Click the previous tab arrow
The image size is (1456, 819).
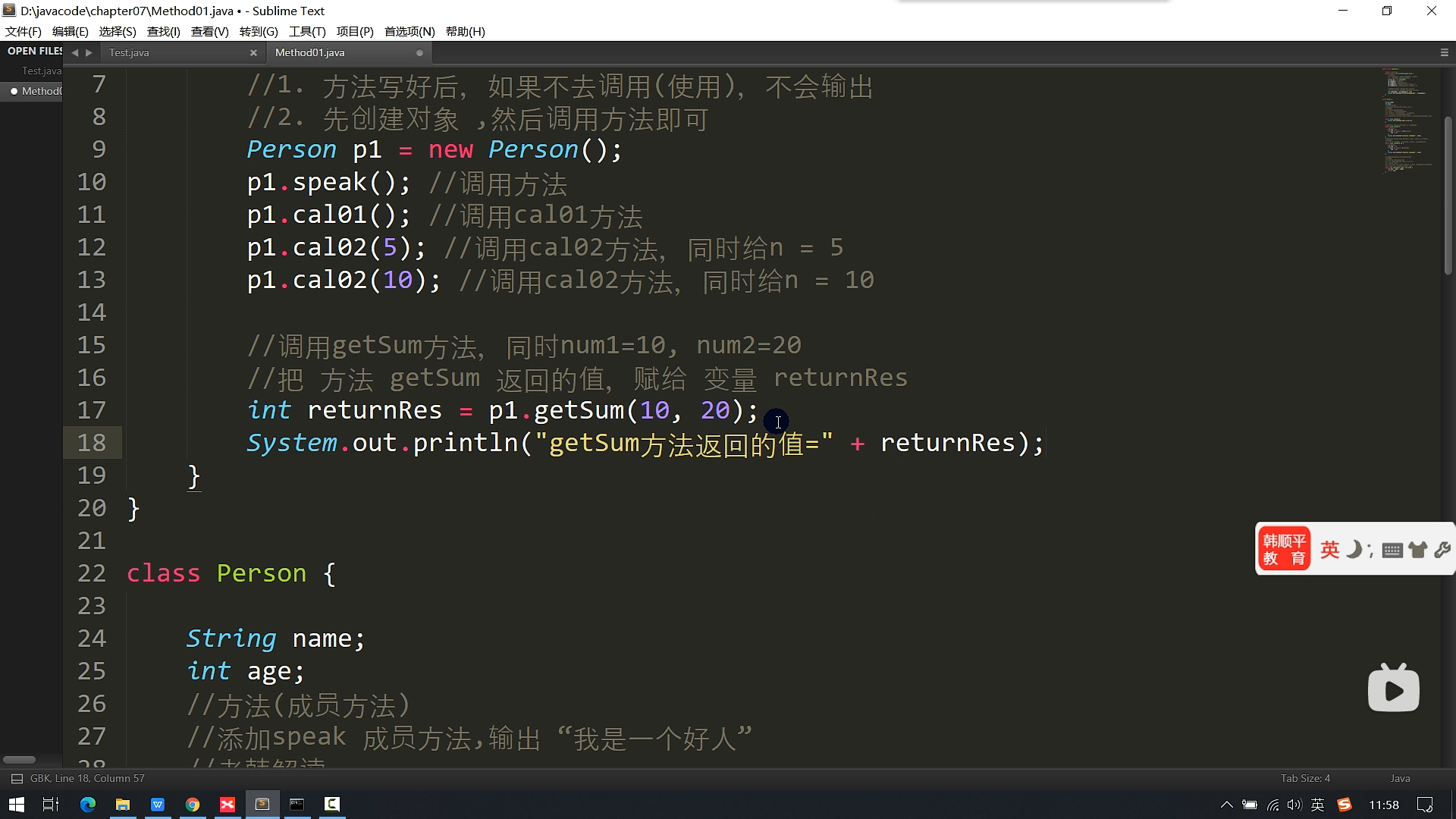tap(74, 52)
